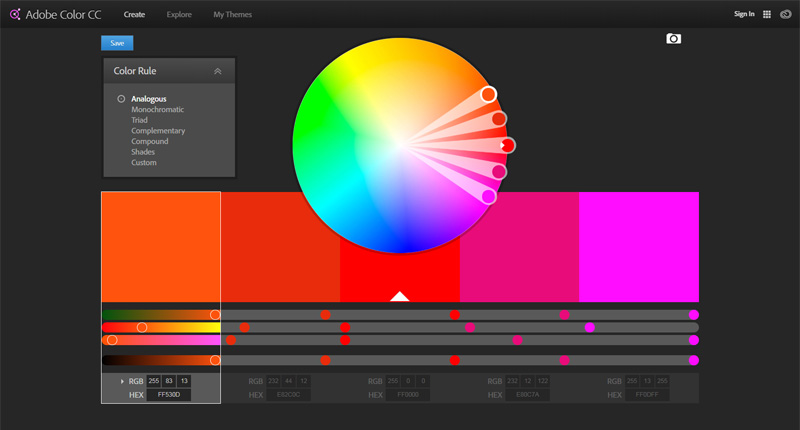This screenshot has width=800, height=430.
Task: Select the Monochromatic color rule
Action: pos(157,110)
